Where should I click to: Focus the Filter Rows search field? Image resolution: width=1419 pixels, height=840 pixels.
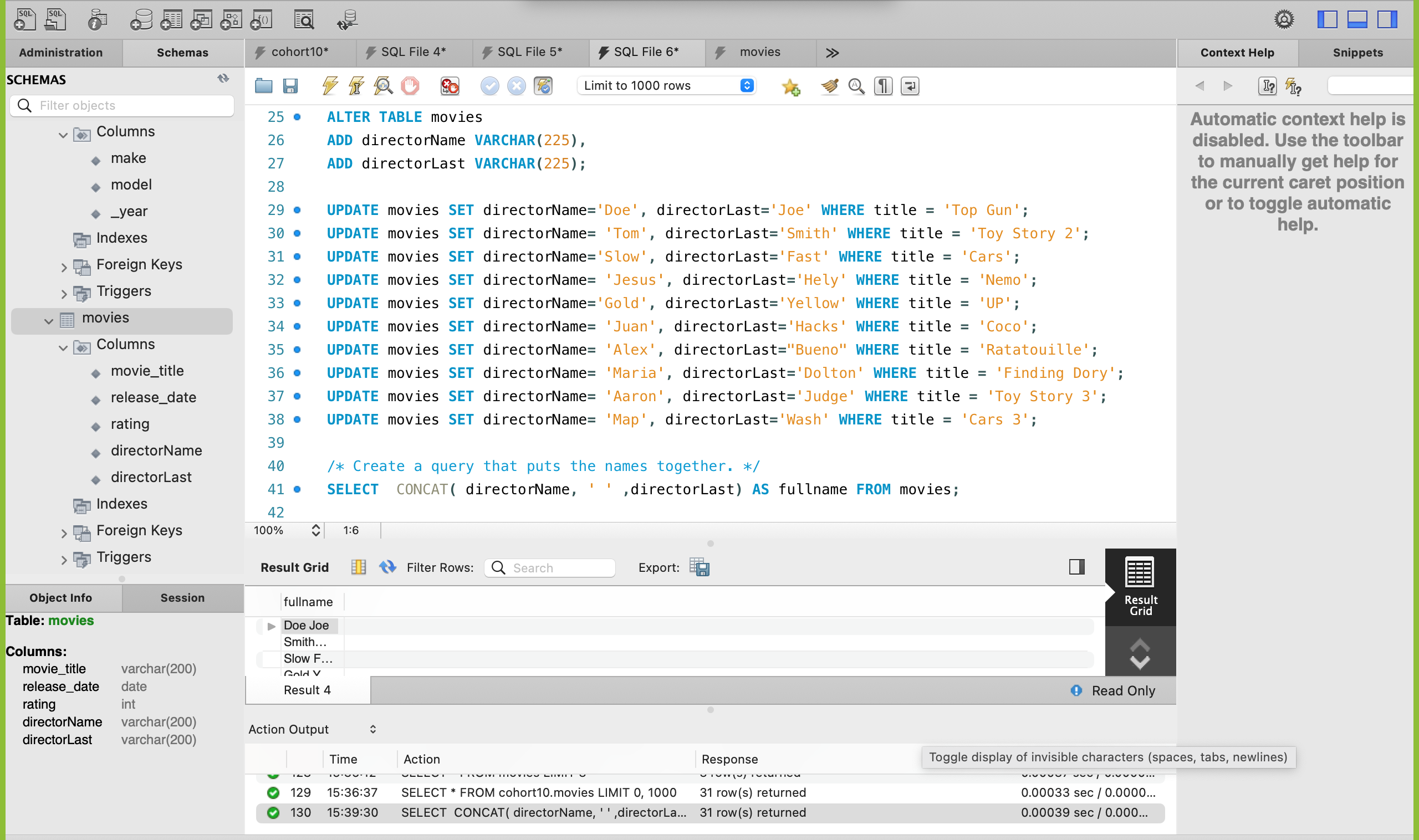[549, 568]
